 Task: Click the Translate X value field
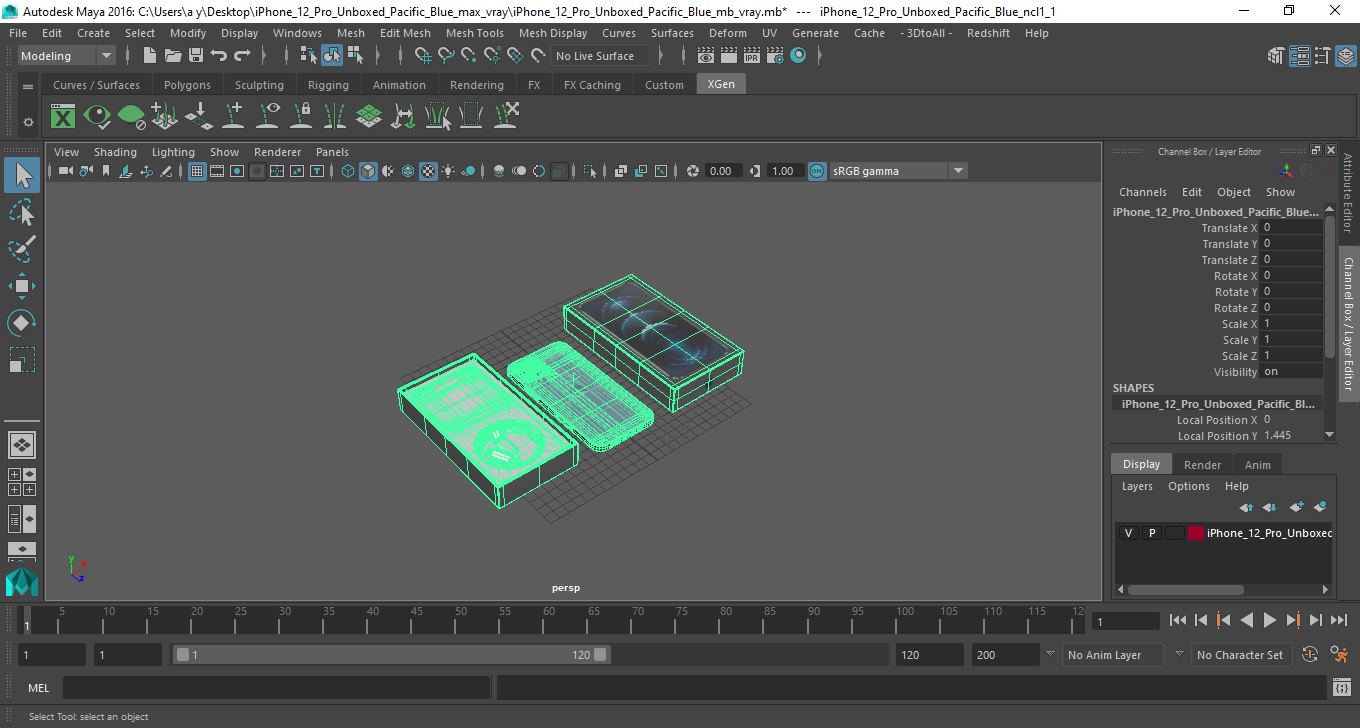pyautogui.click(x=1291, y=228)
